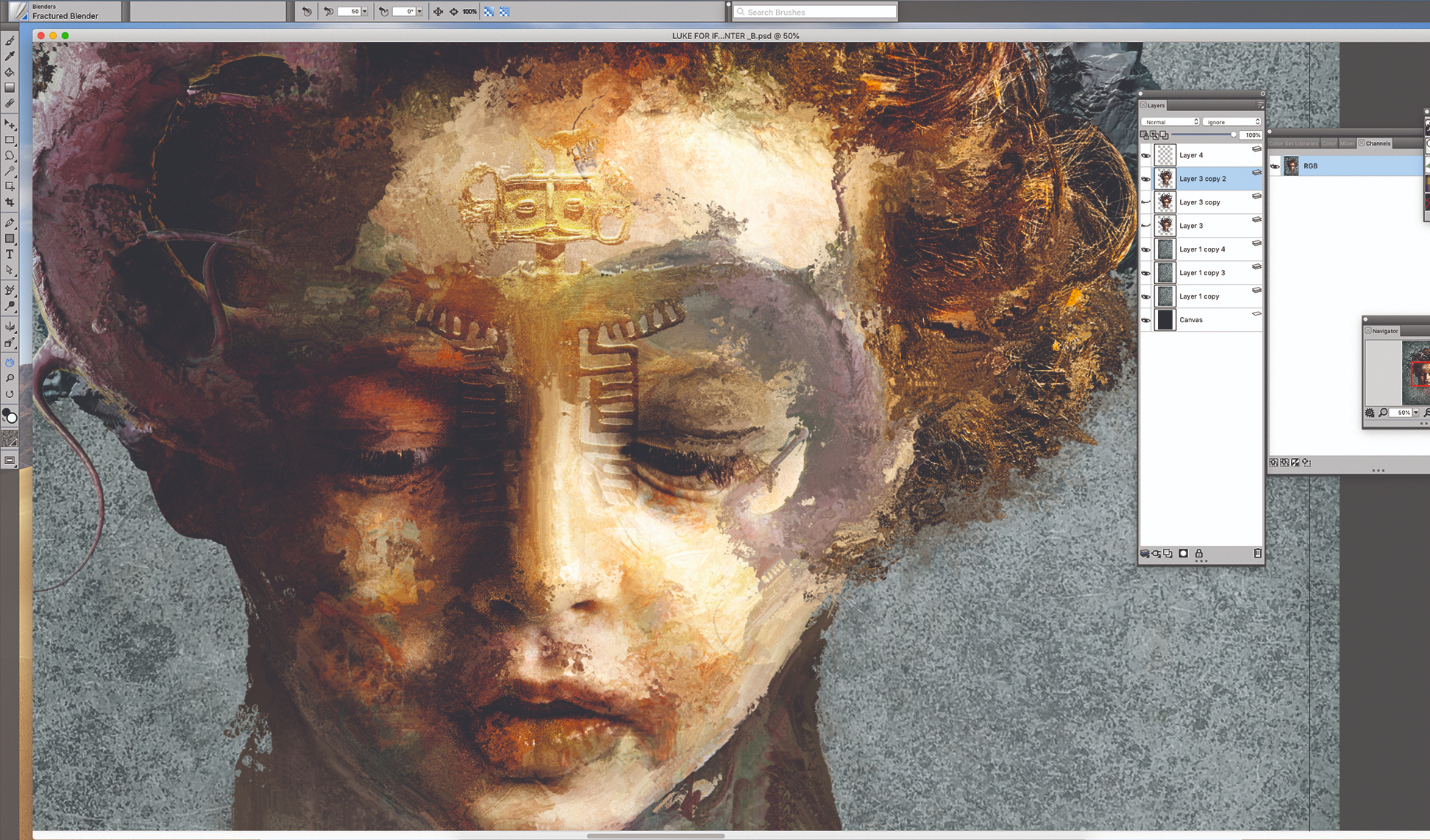Open the Normal composite method dropdown
1430x840 pixels.
click(1170, 122)
